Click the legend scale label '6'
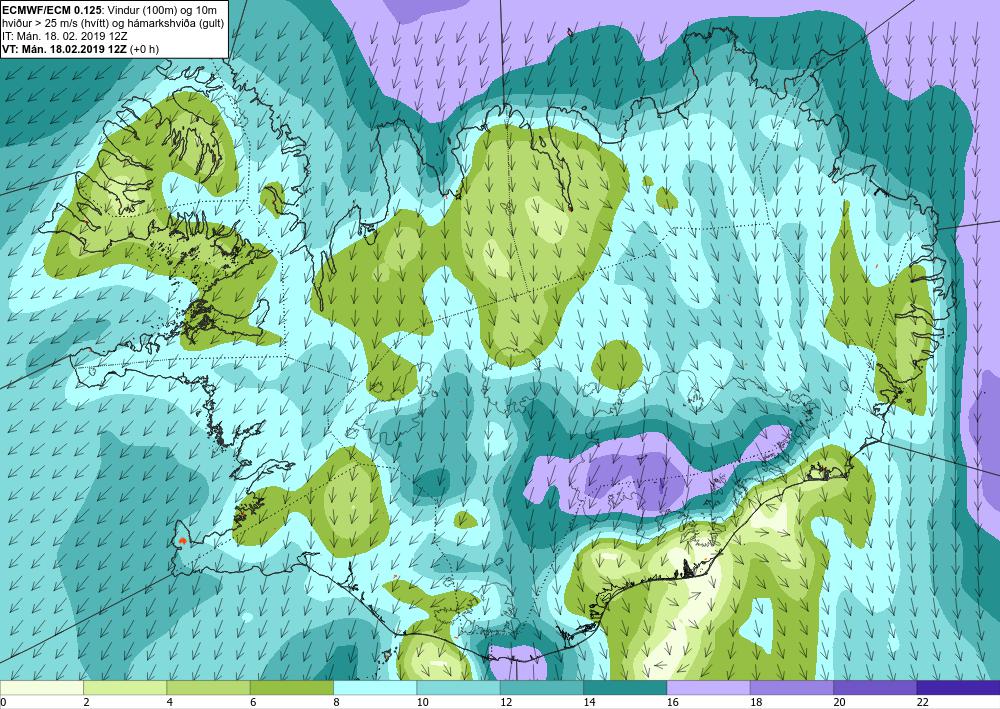The height and width of the screenshot is (709, 1000). [253, 702]
